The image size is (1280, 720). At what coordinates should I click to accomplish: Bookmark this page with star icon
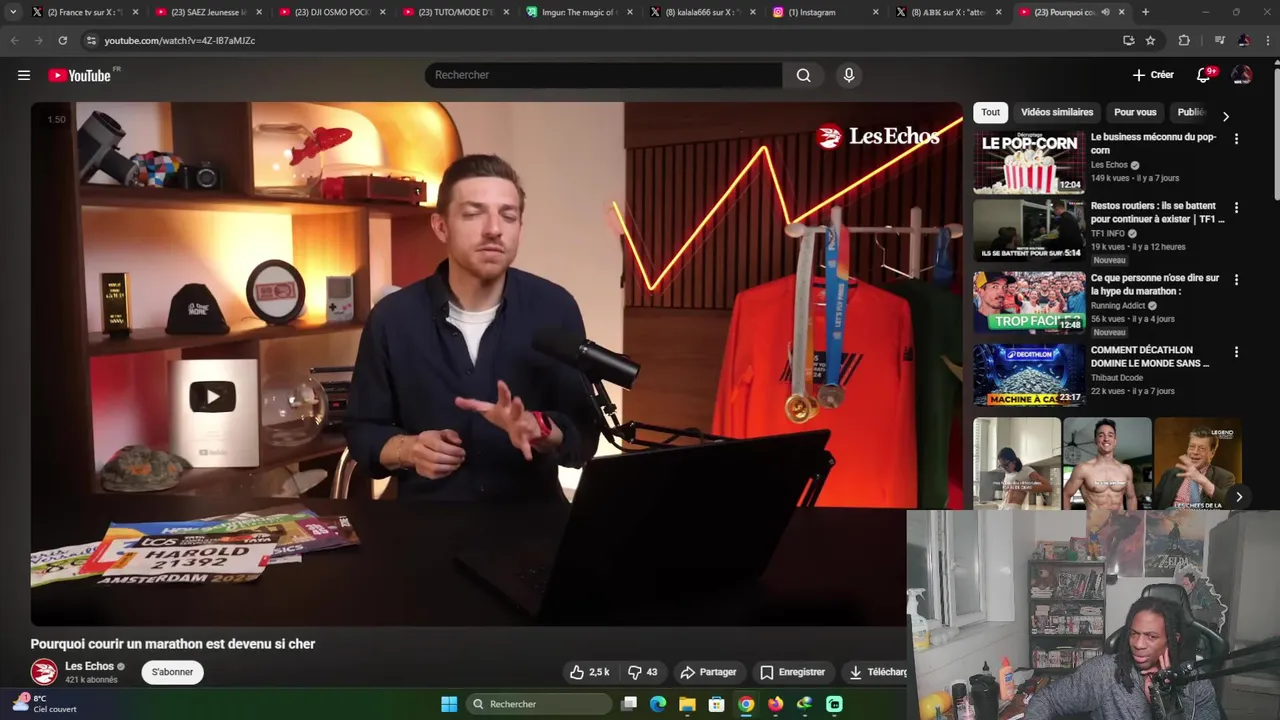pyautogui.click(x=1150, y=40)
